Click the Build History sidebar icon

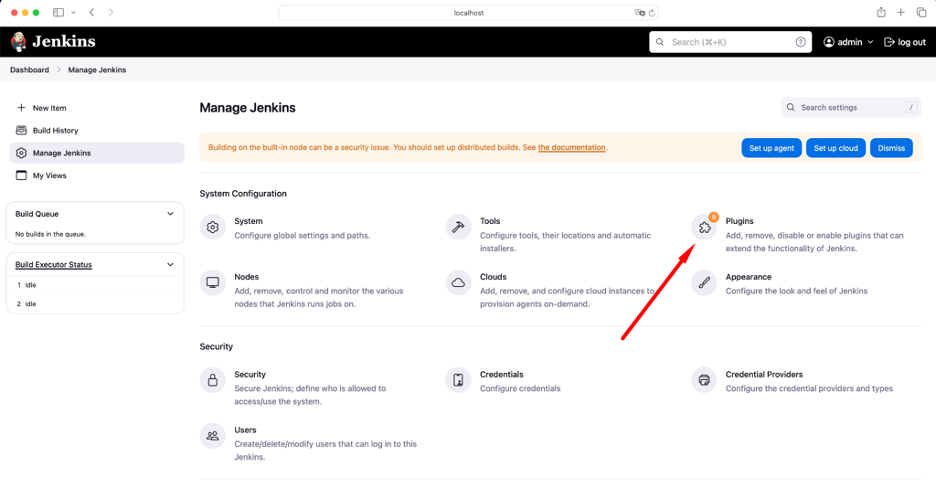pyautogui.click(x=21, y=130)
